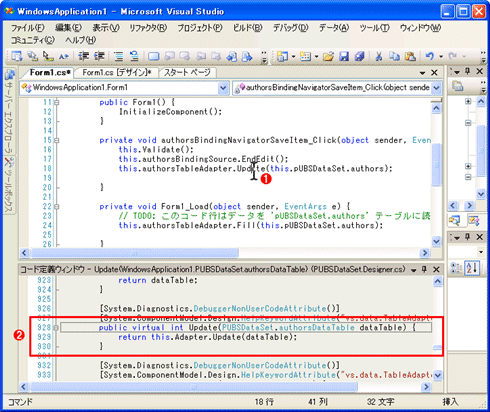Click the Save All toolbar icon
The image size is (490, 412).
(359, 57)
